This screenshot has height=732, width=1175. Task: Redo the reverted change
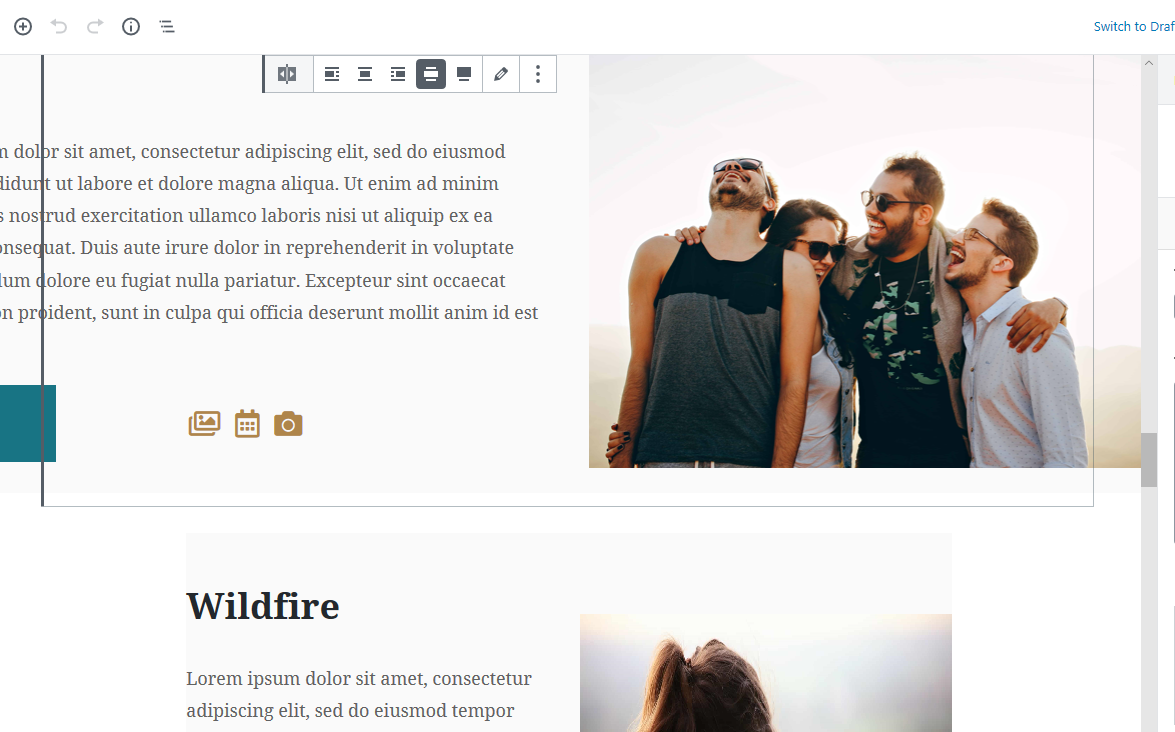click(x=95, y=27)
